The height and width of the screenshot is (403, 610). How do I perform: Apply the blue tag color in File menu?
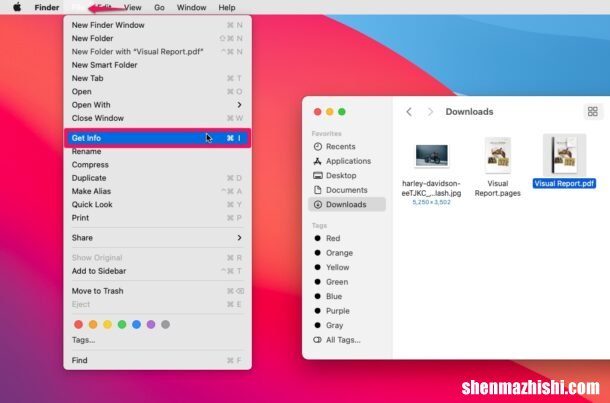click(x=137, y=324)
